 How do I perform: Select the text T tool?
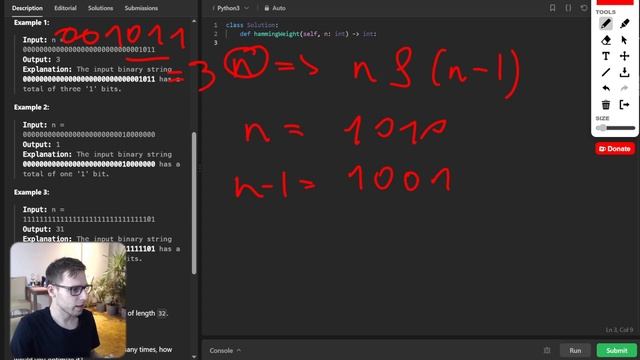(606, 56)
